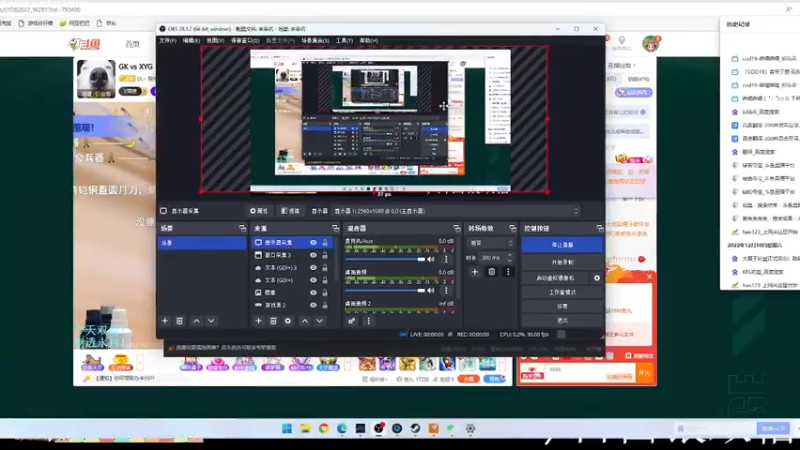
Task: Open 设置 settings from Controls panel
Action: 562,306
